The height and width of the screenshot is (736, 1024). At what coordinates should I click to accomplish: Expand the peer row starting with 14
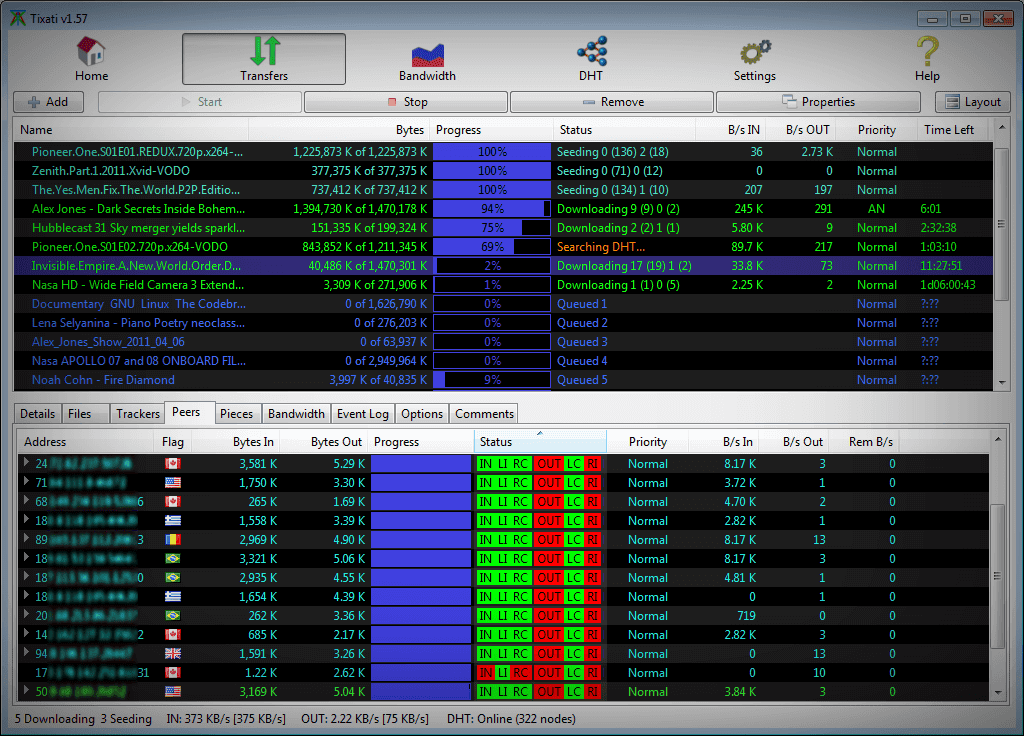26,633
